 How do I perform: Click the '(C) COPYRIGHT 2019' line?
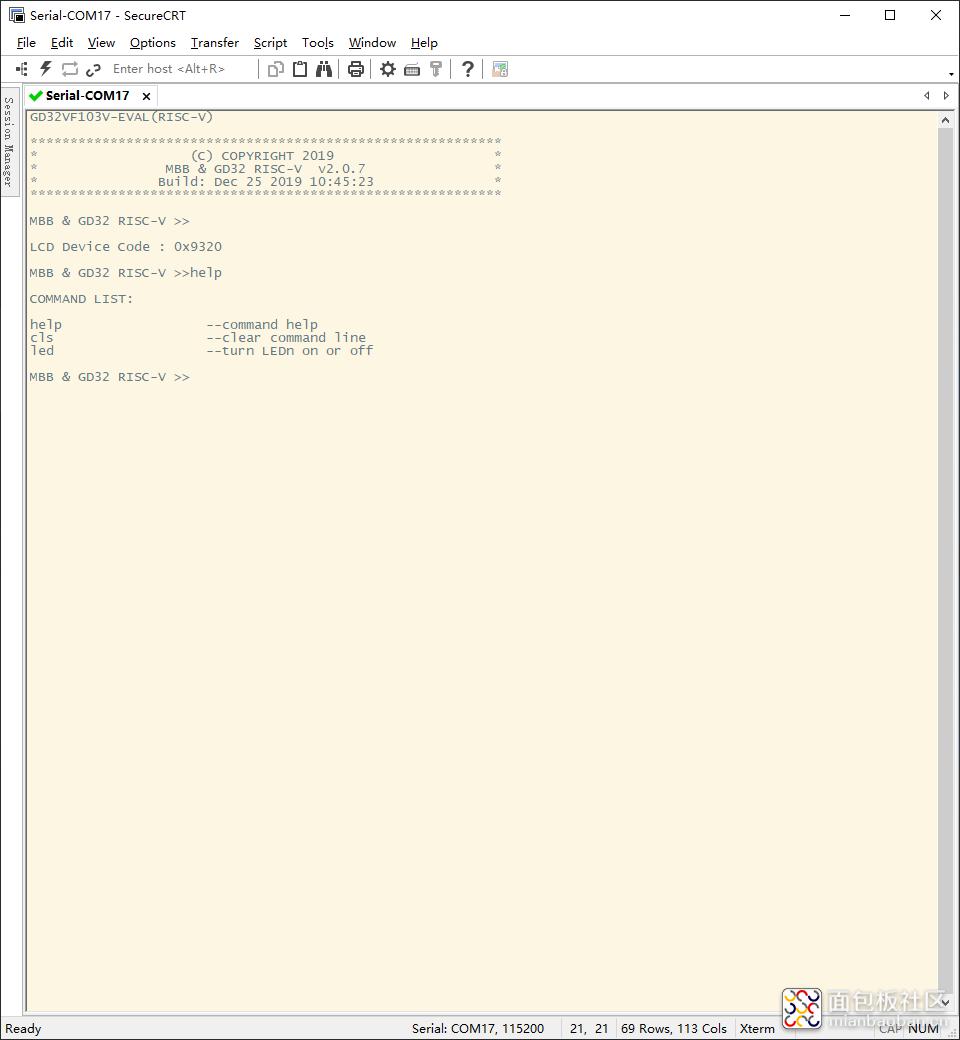point(262,156)
